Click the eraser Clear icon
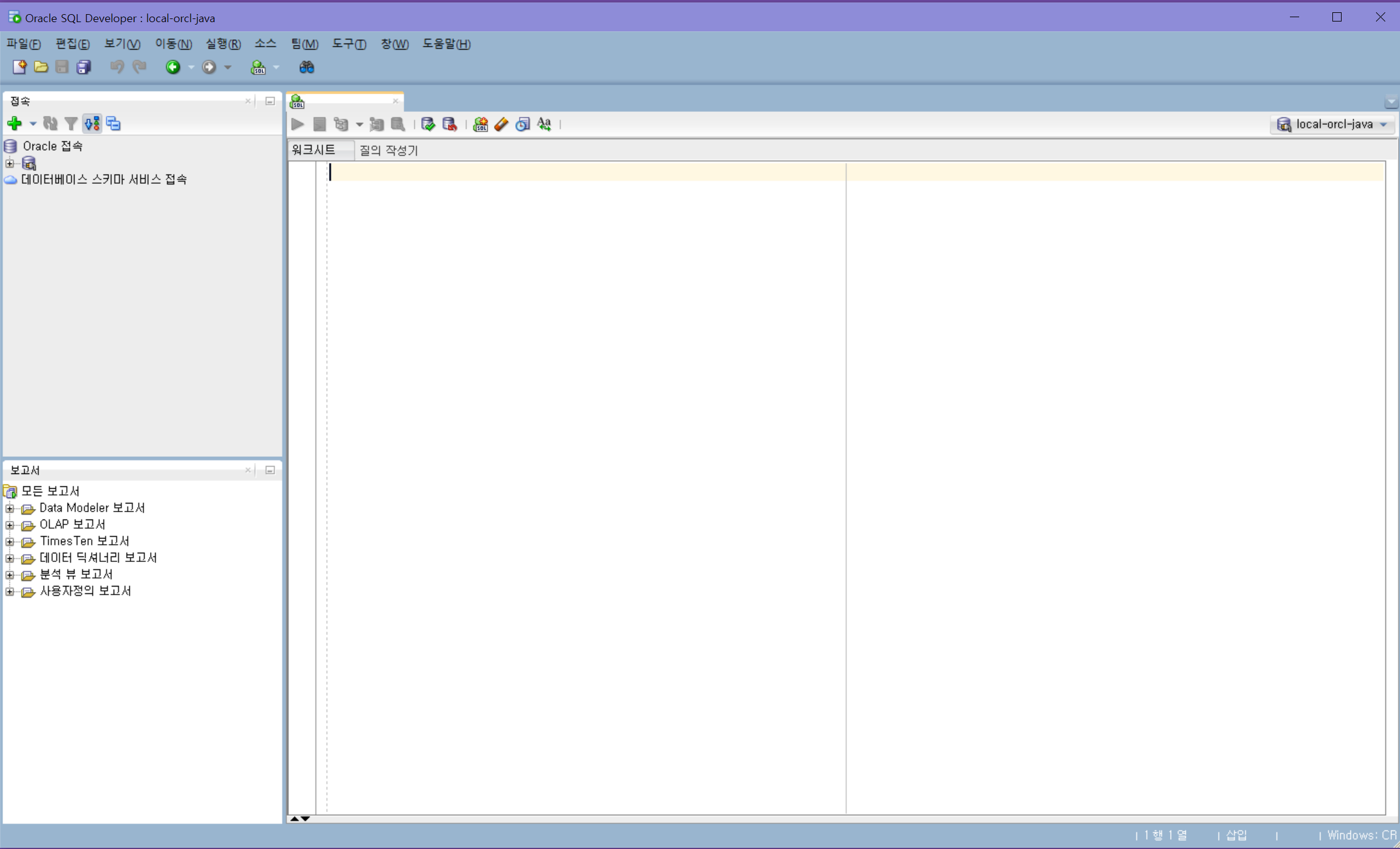Screen dimensions: 1400x849 click(501, 124)
